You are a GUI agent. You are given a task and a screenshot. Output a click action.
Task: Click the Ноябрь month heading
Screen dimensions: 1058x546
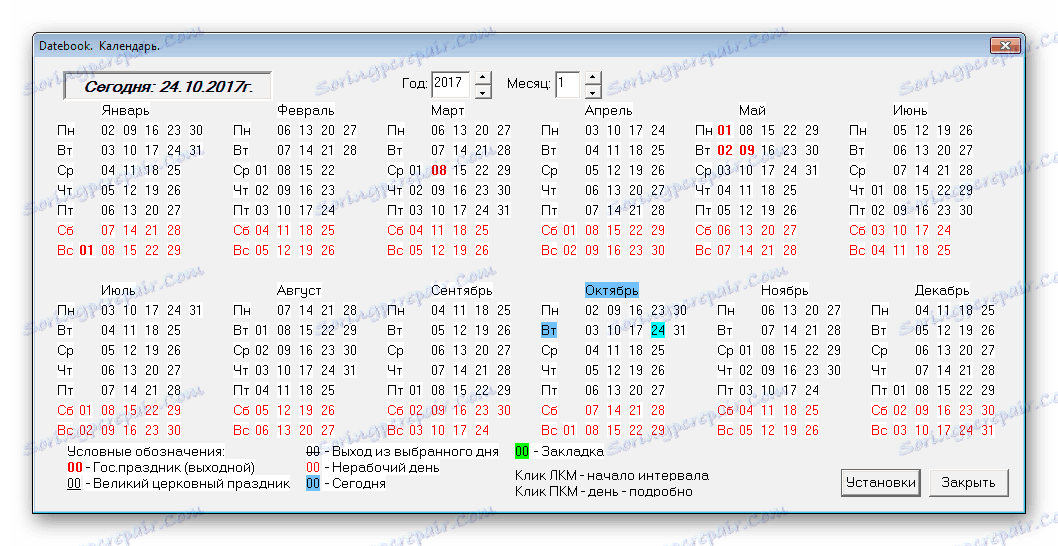[x=785, y=290]
